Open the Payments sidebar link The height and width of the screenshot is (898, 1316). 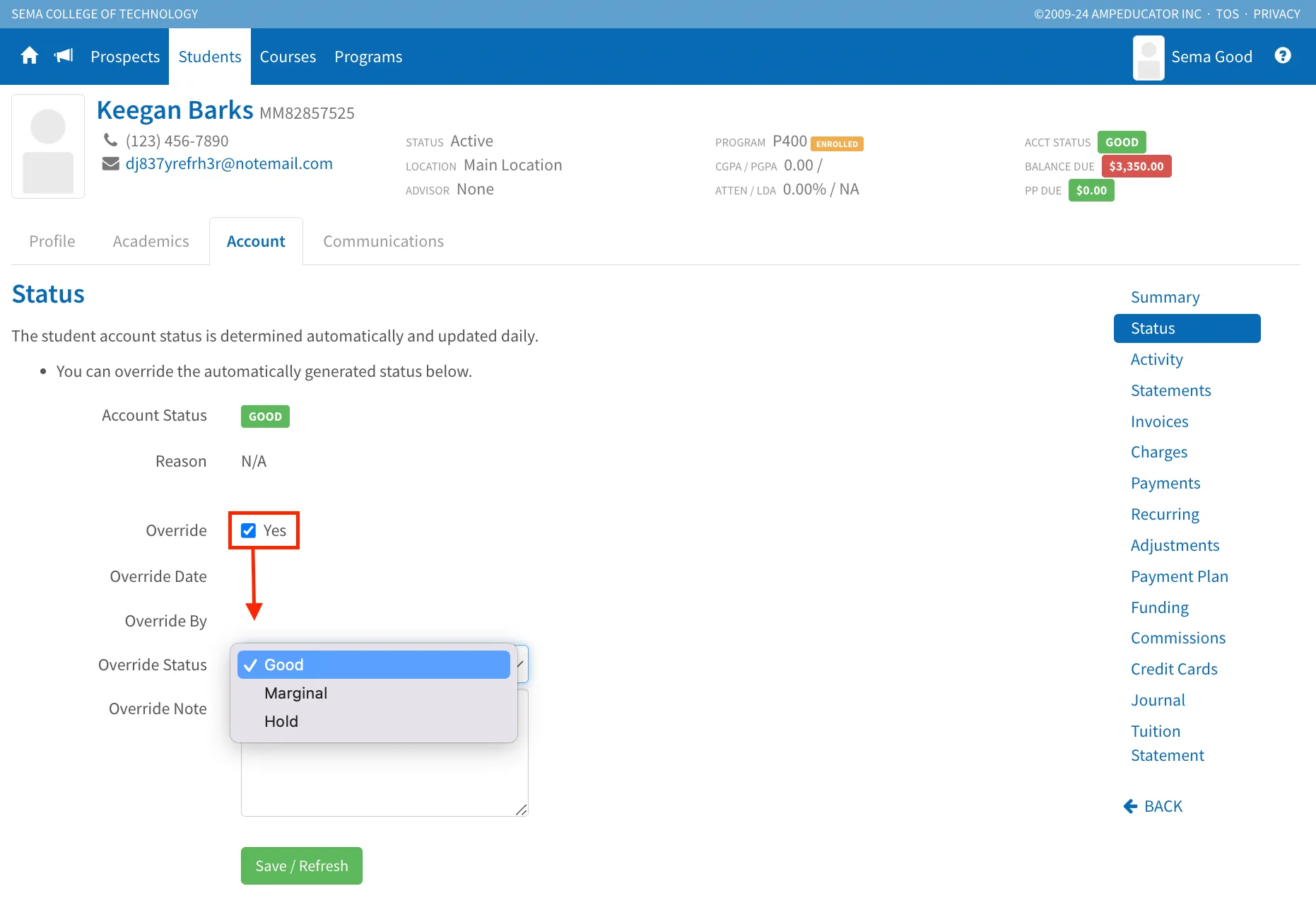[1165, 483]
